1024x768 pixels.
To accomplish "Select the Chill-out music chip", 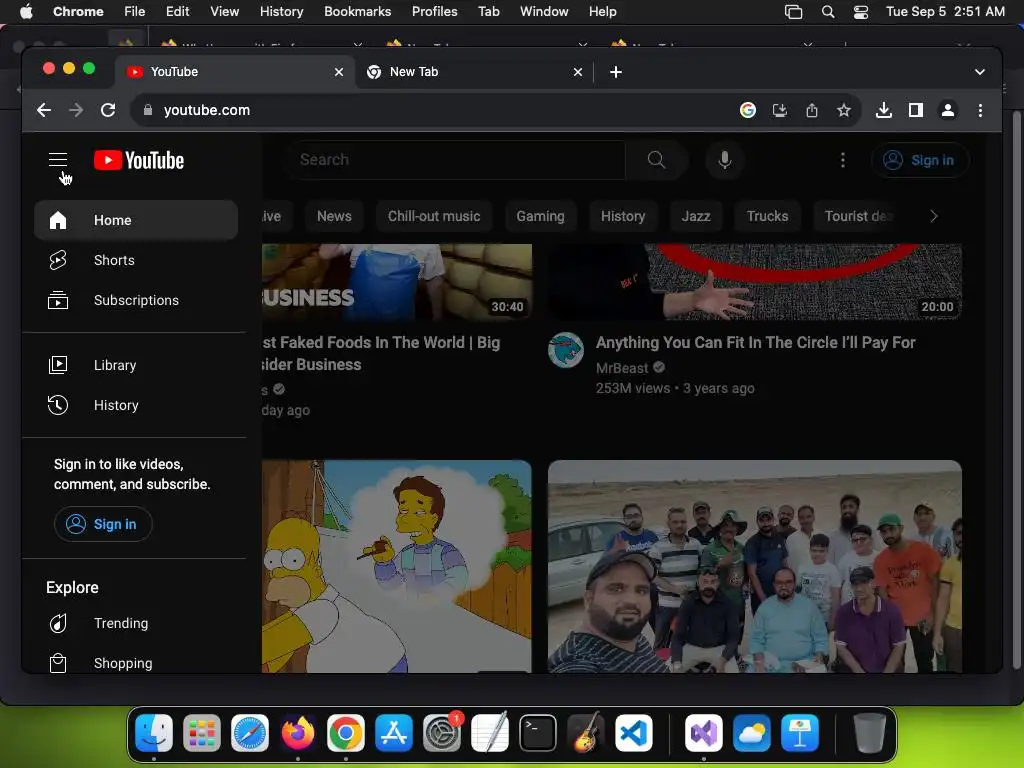I will point(434,216).
